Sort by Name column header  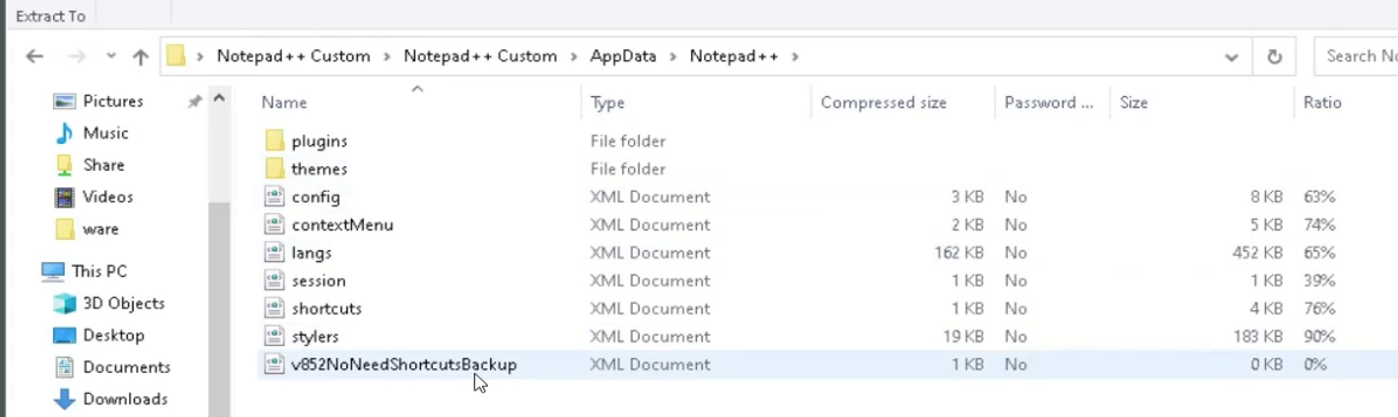[284, 102]
